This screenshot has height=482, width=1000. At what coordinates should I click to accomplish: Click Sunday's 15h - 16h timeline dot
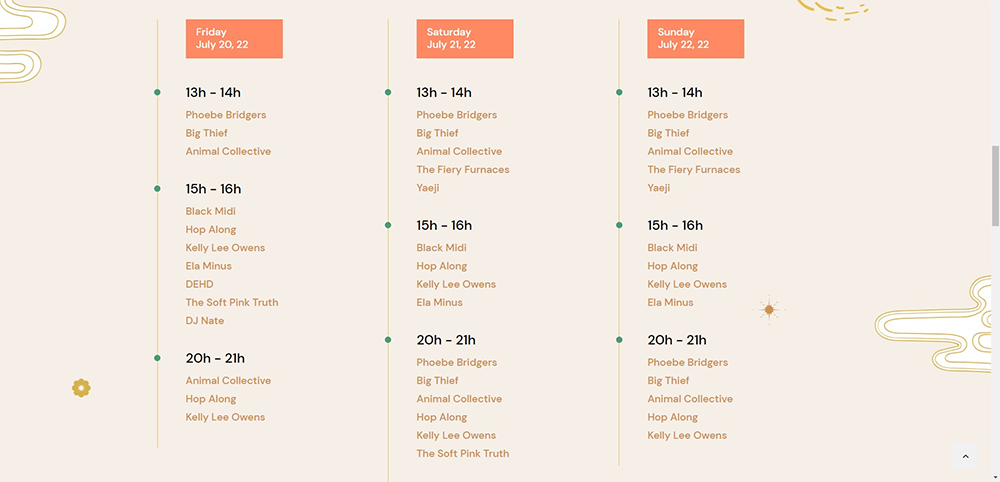coord(619,225)
